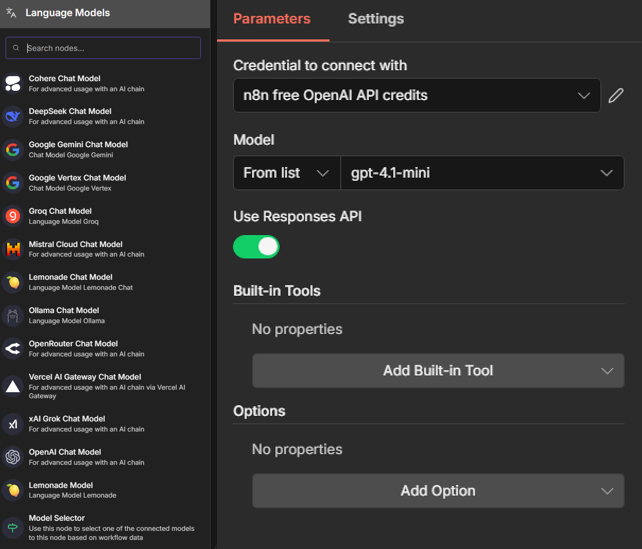The image size is (642, 549).
Task: Select the Ollama Chat Model node title
Action: pyautogui.click(x=64, y=310)
